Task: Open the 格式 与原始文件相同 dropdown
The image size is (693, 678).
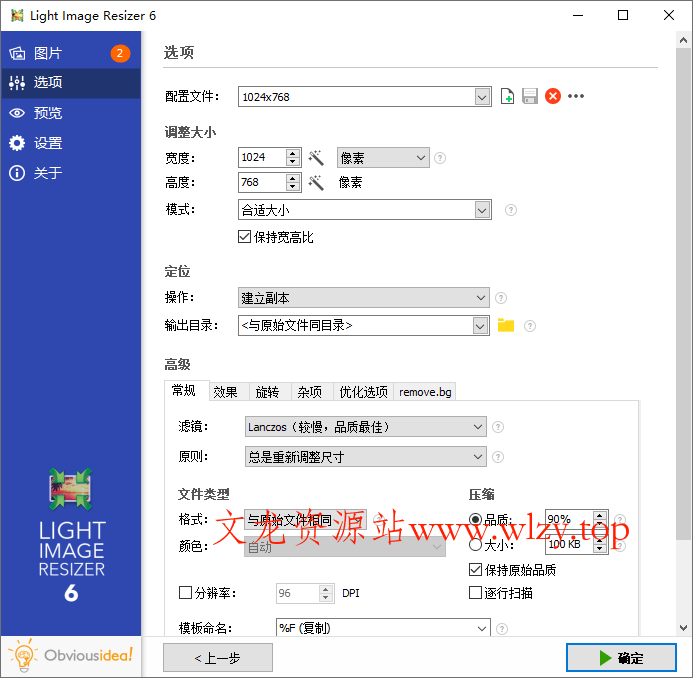Action: pos(305,520)
